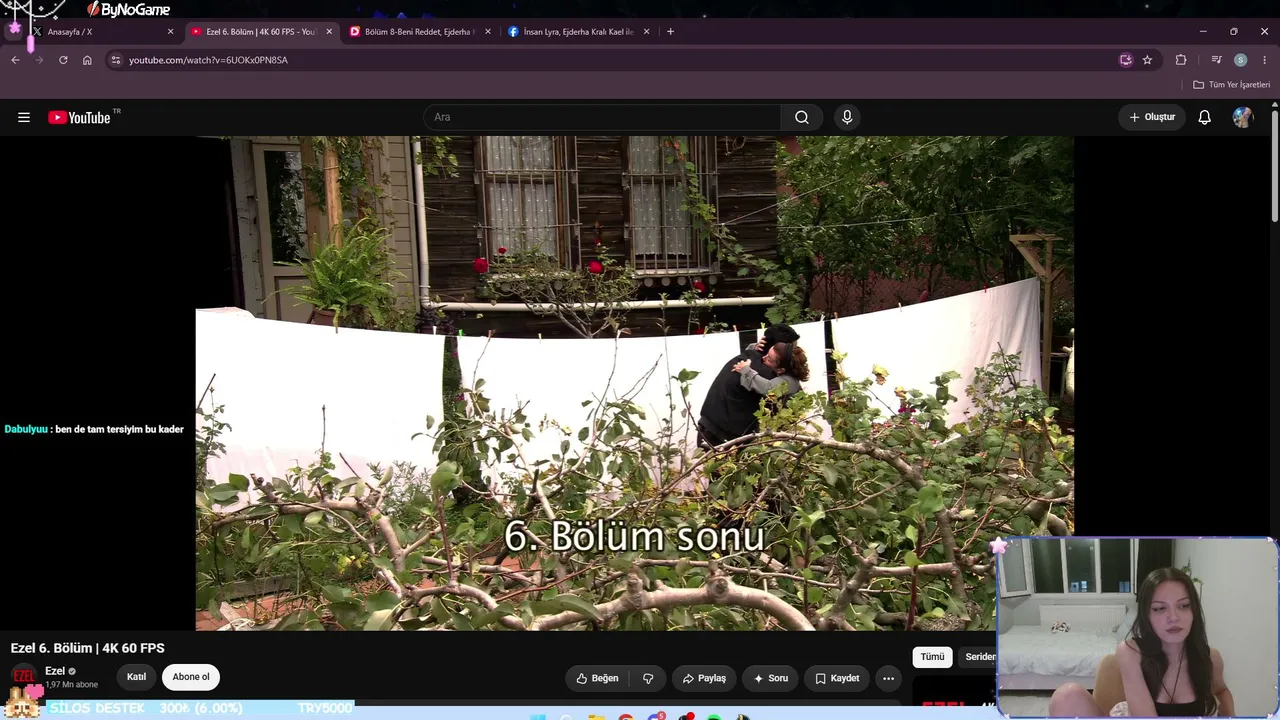Click the browser home icon
Image resolution: width=1280 pixels, height=720 pixels.
point(87,60)
